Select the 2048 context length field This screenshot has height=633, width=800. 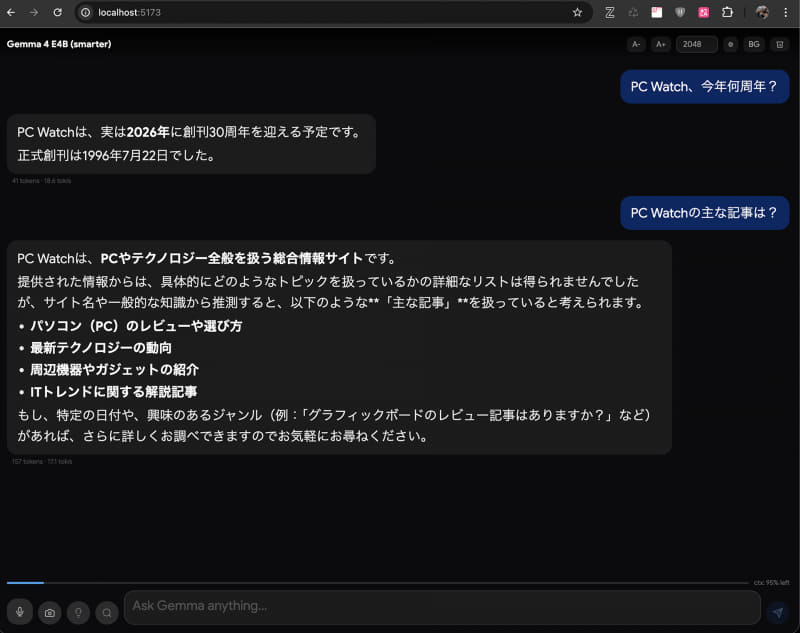(696, 44)
